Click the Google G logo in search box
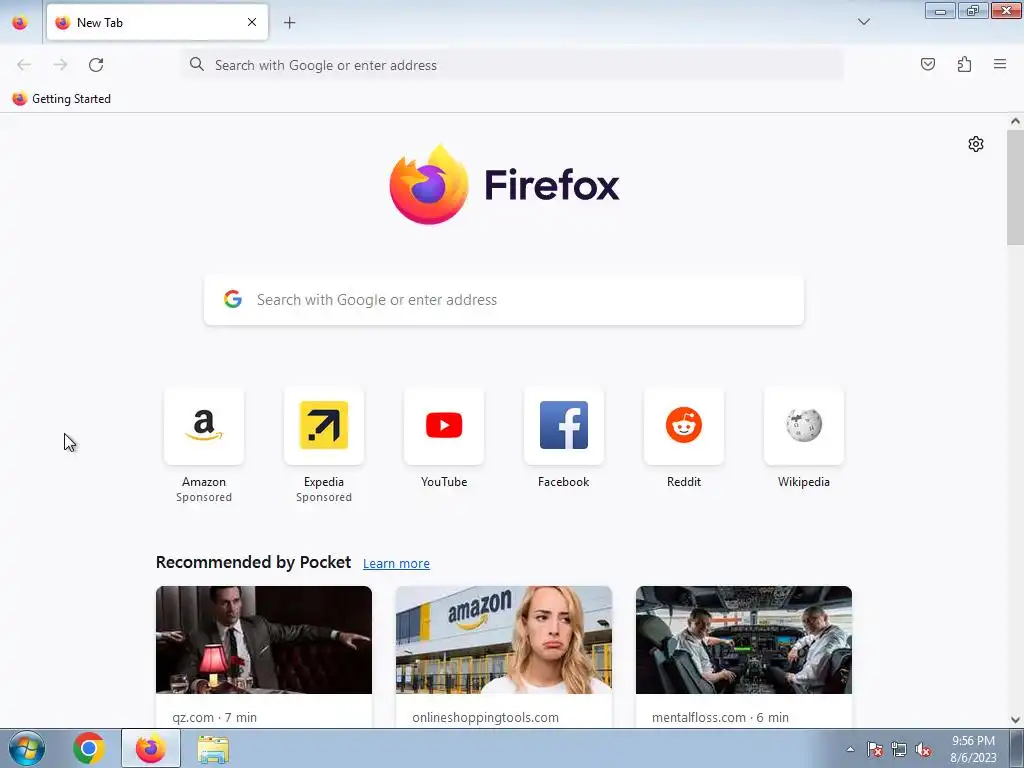This screenshot has height=768, width=1024. click(233, 299)
